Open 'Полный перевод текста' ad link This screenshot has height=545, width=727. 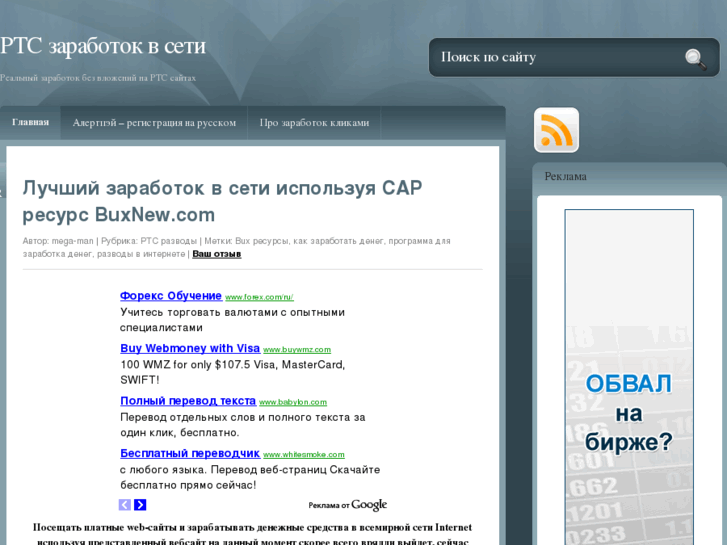(188, 401)
